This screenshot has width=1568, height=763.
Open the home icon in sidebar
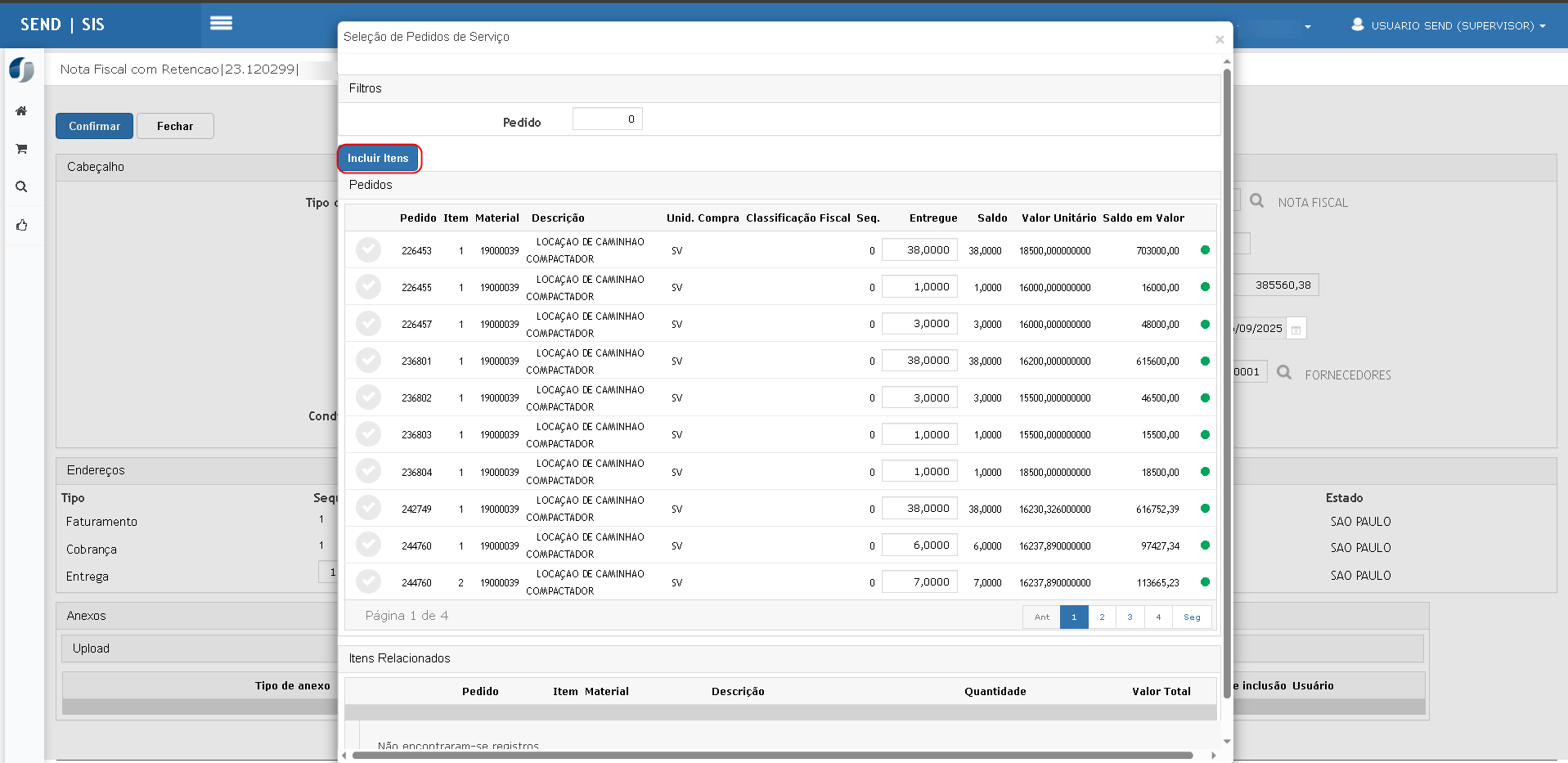[21, 111]
